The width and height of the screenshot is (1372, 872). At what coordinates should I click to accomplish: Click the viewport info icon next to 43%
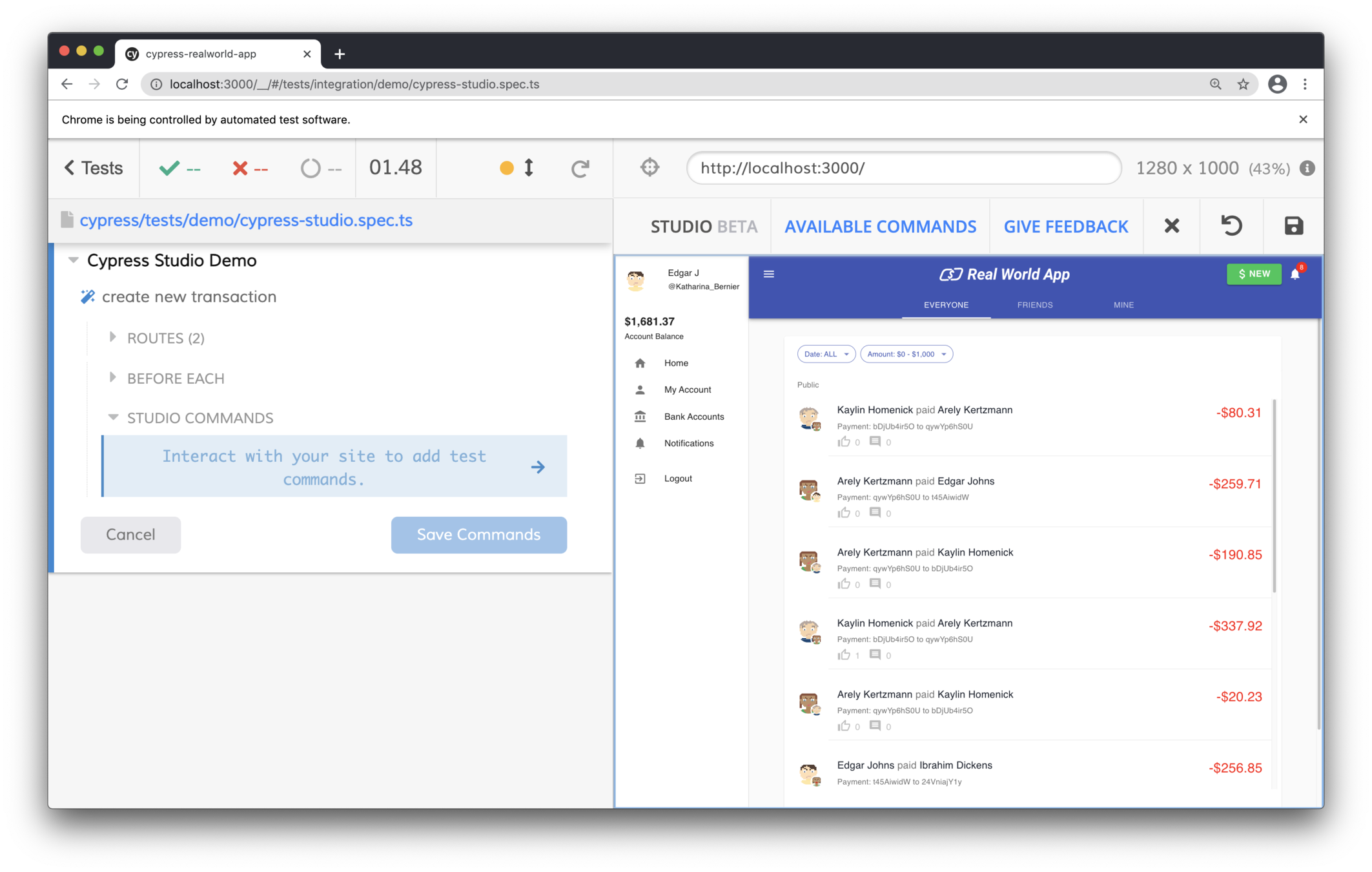1307,169
